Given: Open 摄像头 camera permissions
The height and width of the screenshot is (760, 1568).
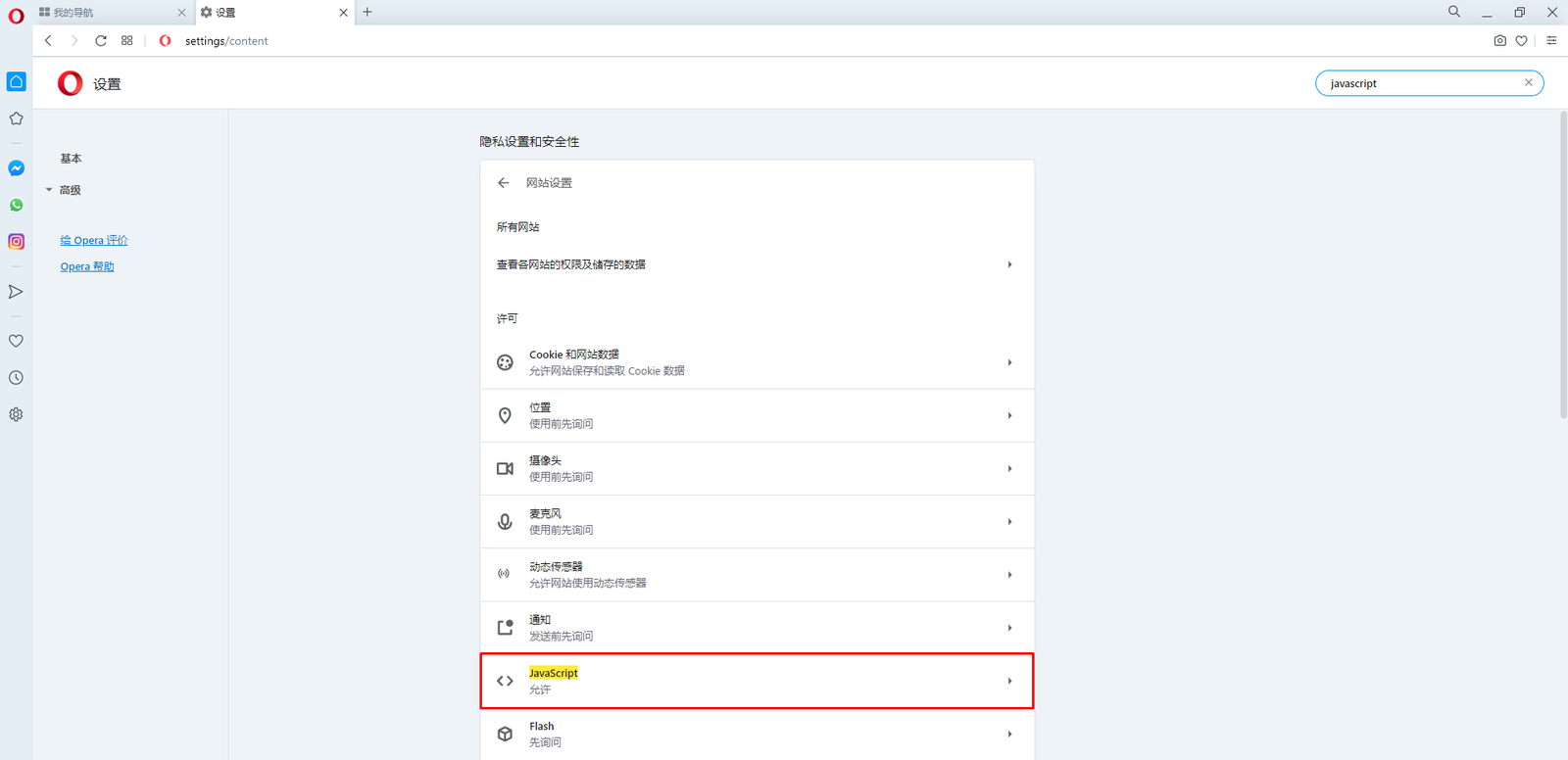Looking at the screenshot, I should click(x=757, y=469).
